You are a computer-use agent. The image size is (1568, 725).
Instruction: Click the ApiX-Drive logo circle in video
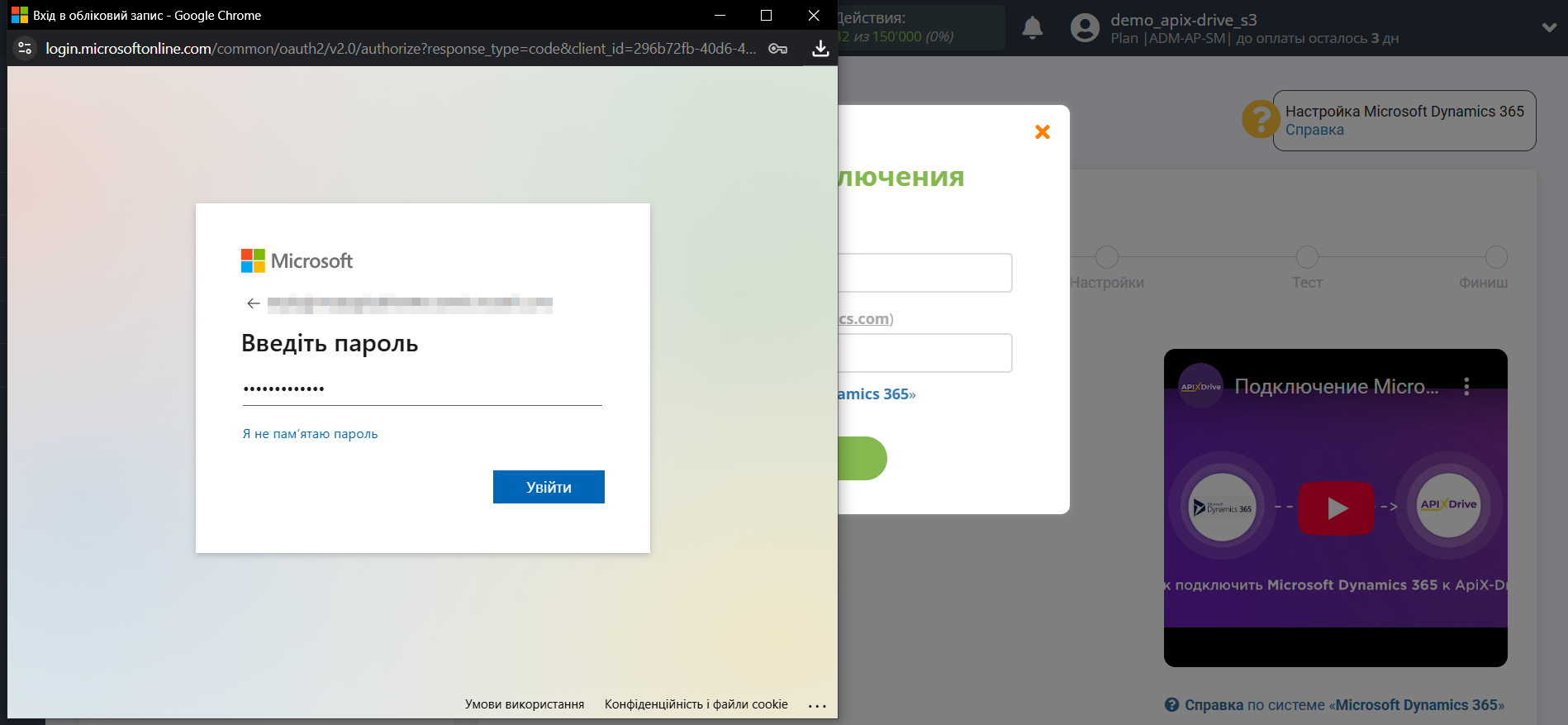1449,505
